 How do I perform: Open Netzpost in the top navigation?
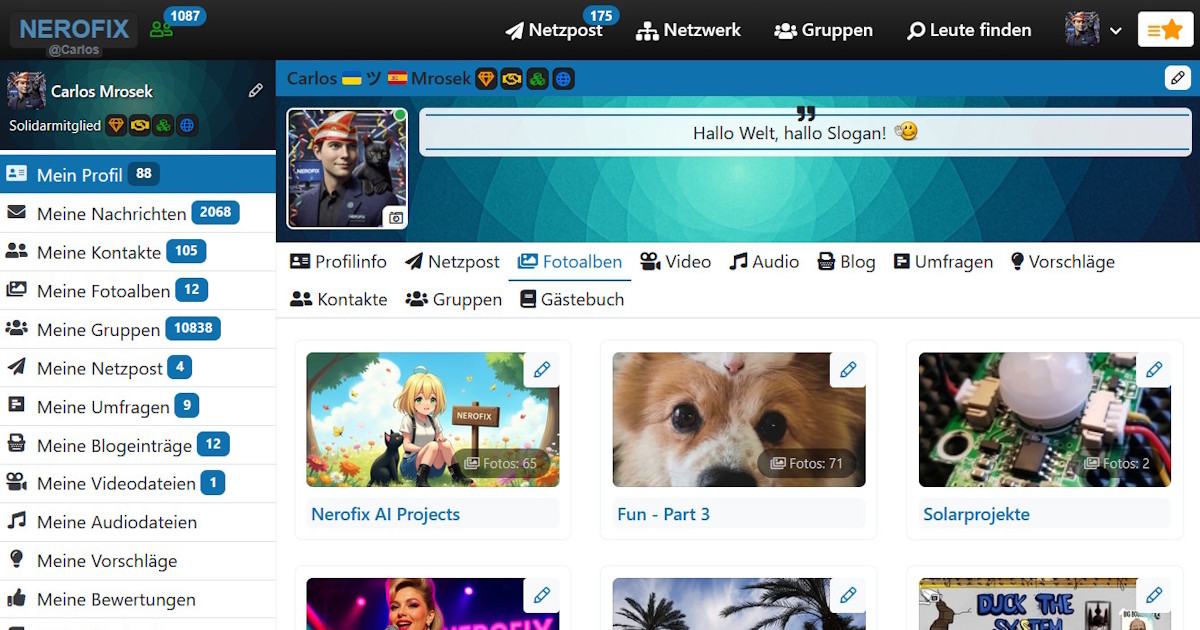[555, 30]
